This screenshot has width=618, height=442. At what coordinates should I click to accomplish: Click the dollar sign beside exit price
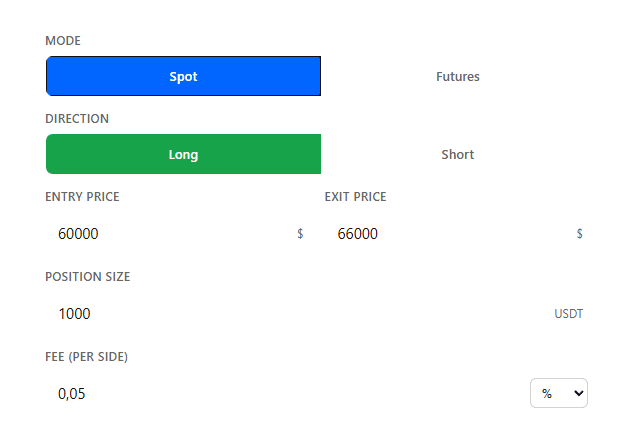point(579,234)
